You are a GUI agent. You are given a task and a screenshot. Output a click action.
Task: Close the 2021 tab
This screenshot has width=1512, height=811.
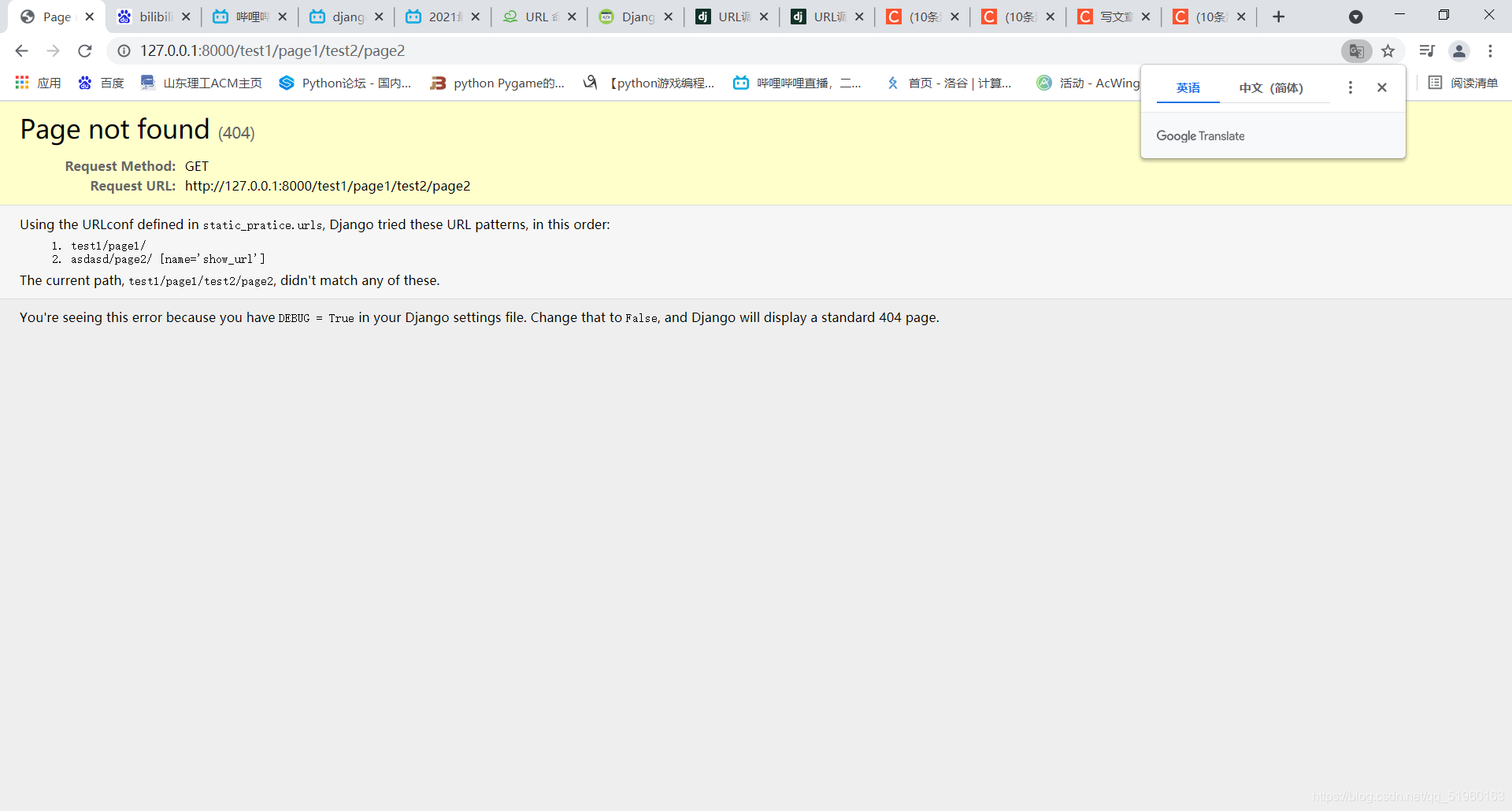(476, 17)
